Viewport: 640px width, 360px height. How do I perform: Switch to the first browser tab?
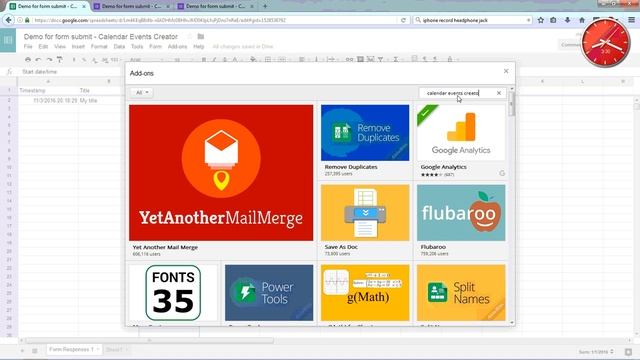(48, 6)
